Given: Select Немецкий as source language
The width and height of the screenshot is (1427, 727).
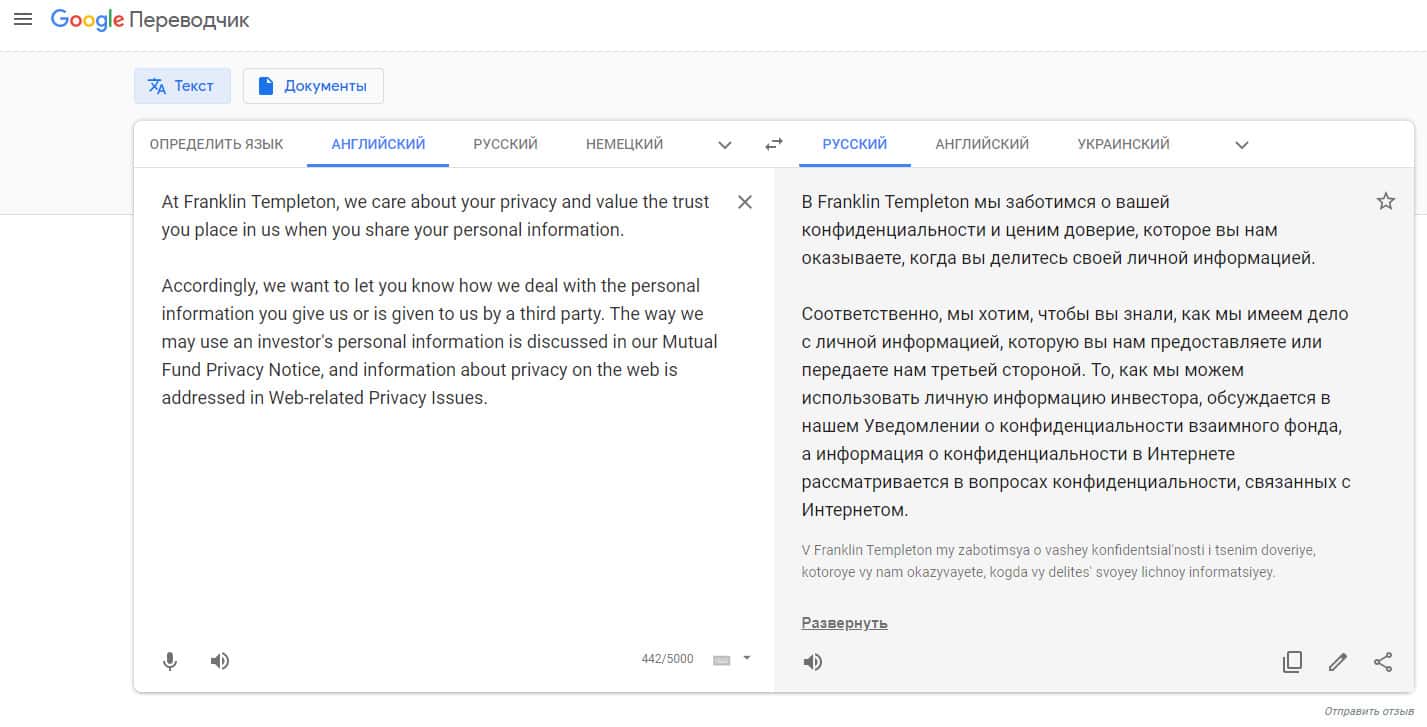Looking at the screenshot, I should tap(624, 144).
